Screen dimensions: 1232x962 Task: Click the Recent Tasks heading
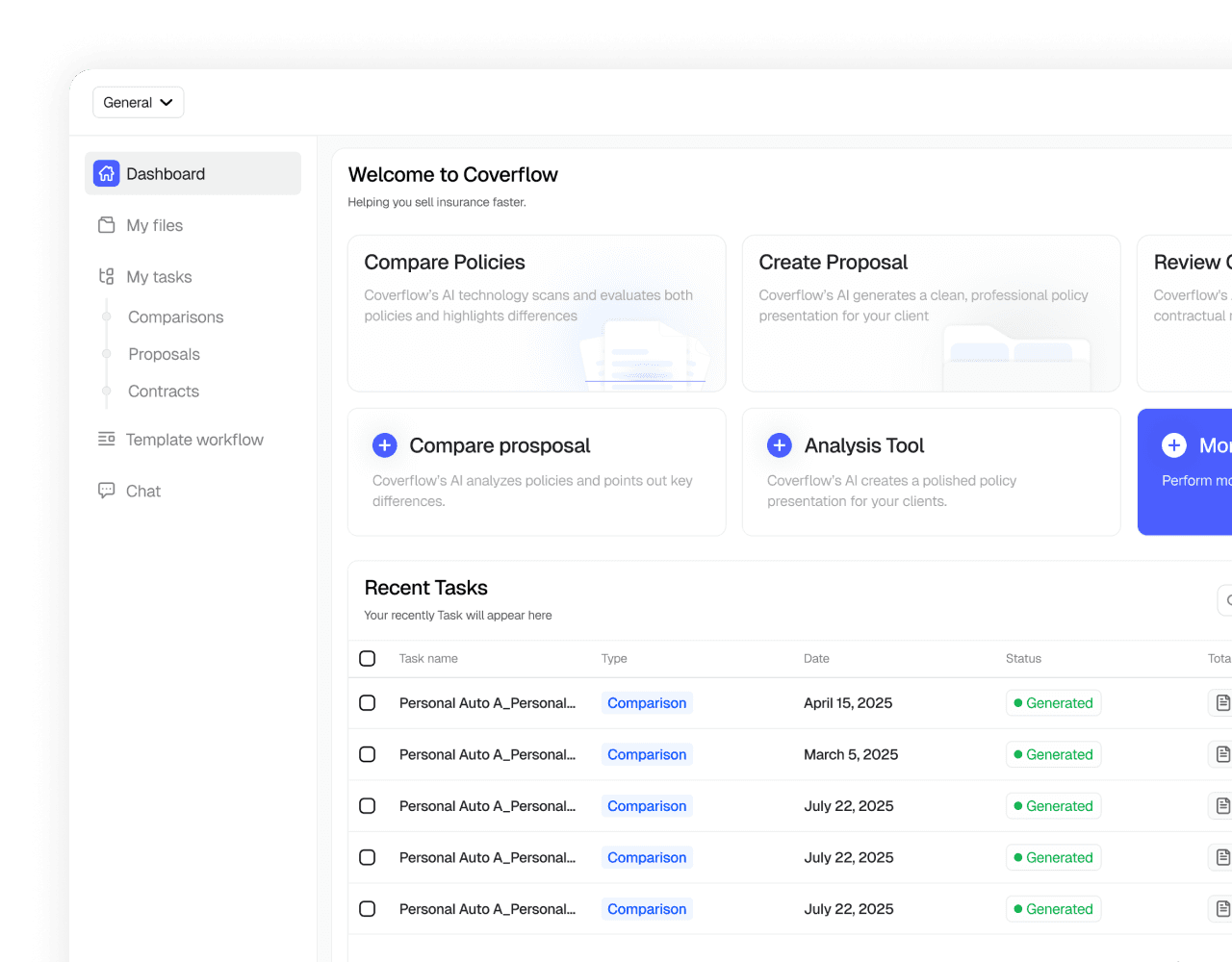[x=426, y=588]
